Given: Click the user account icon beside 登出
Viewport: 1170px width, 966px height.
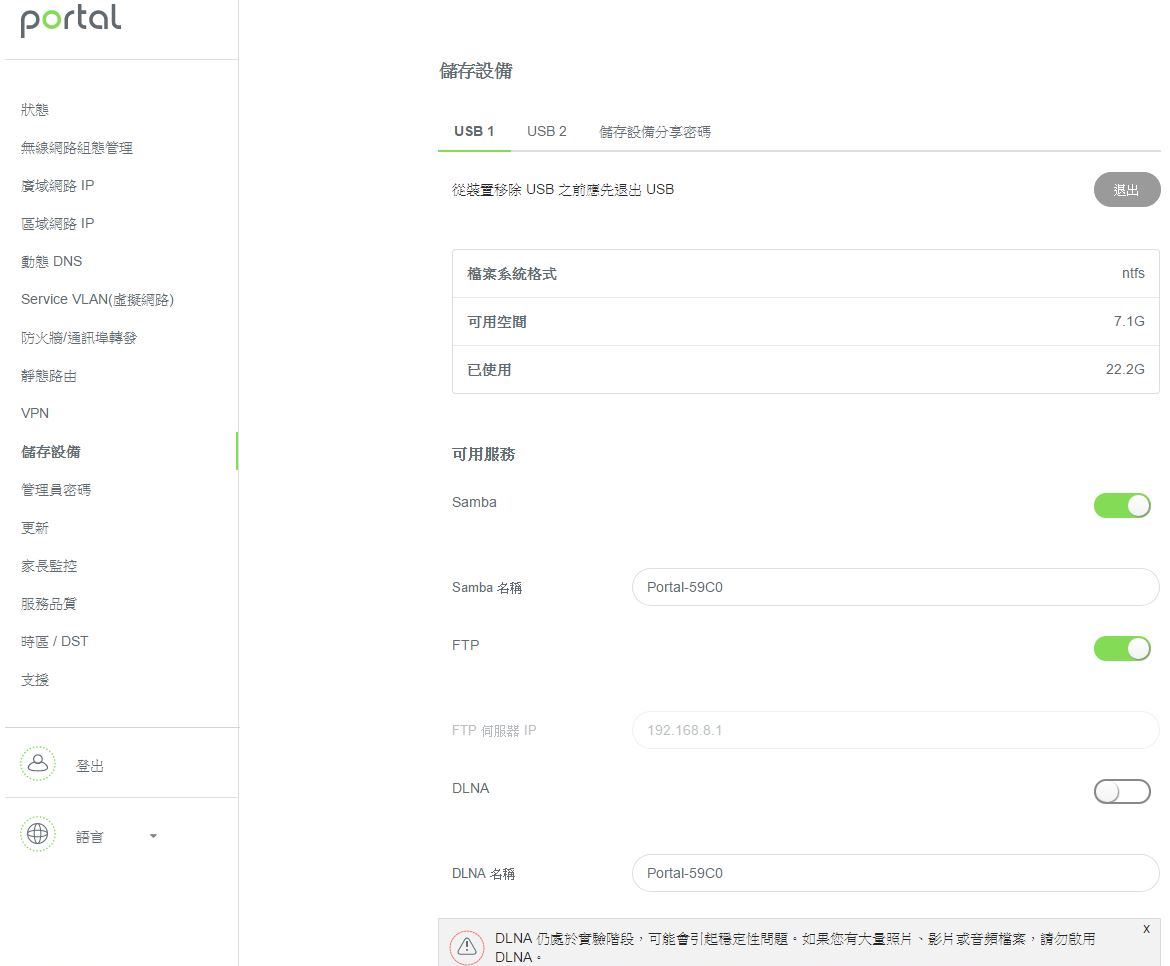Looking at the screenshot, I should click(x=37, y=764).
